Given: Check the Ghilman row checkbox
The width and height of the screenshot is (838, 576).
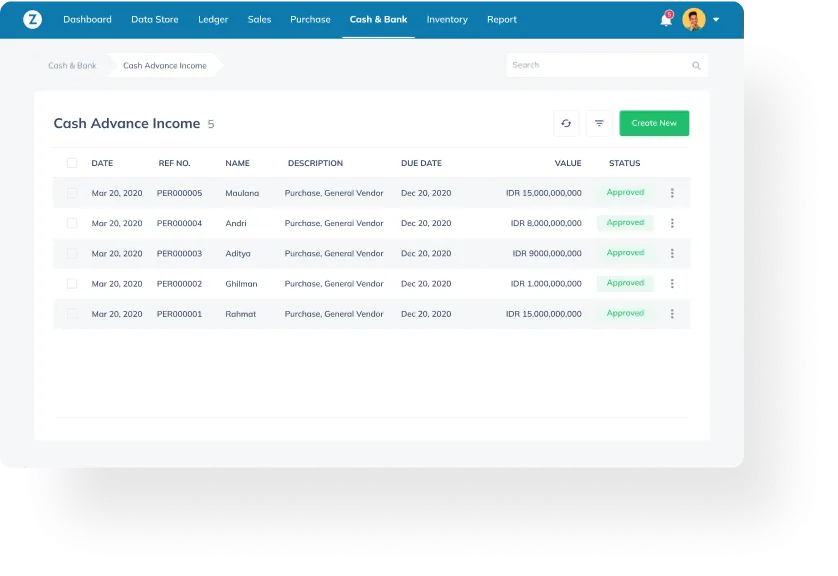Looking at the screenshot, I should 72,284.
